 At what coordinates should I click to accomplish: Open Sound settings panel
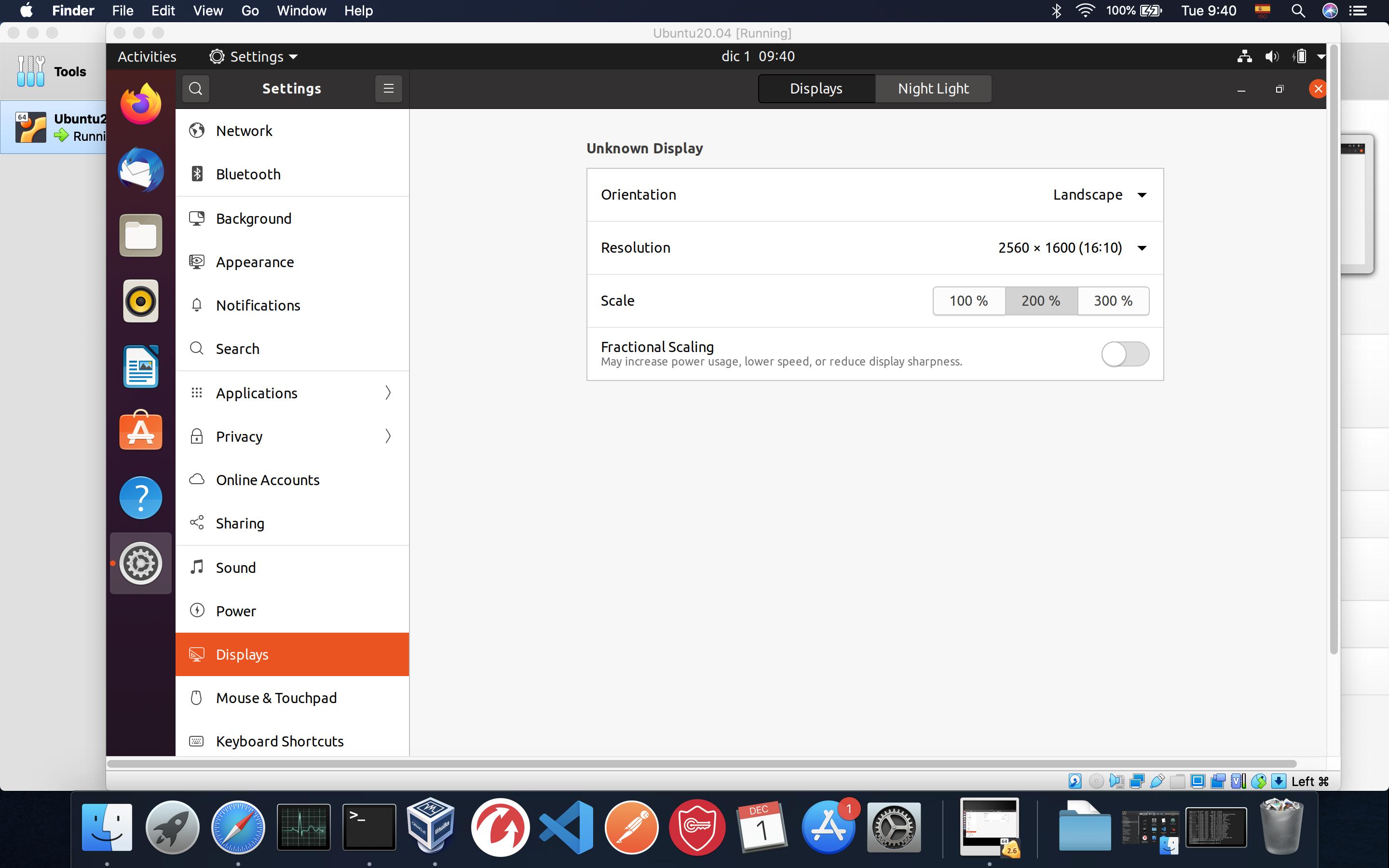tap(292, 567)
